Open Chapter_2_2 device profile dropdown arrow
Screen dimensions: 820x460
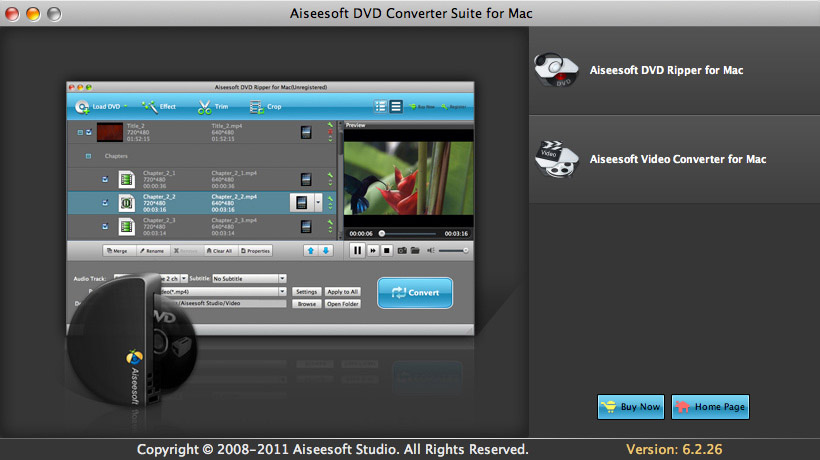click(319, 202)
